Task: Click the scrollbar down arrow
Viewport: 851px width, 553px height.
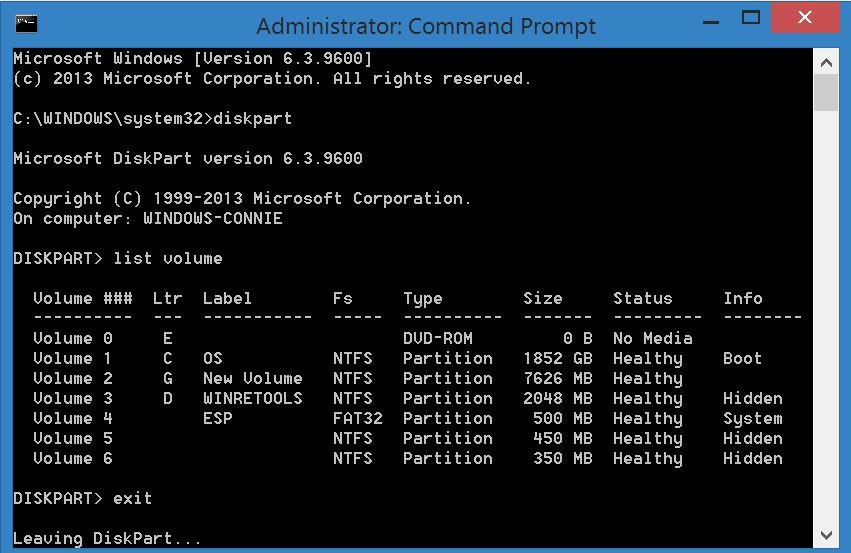Action: point(826,537)
